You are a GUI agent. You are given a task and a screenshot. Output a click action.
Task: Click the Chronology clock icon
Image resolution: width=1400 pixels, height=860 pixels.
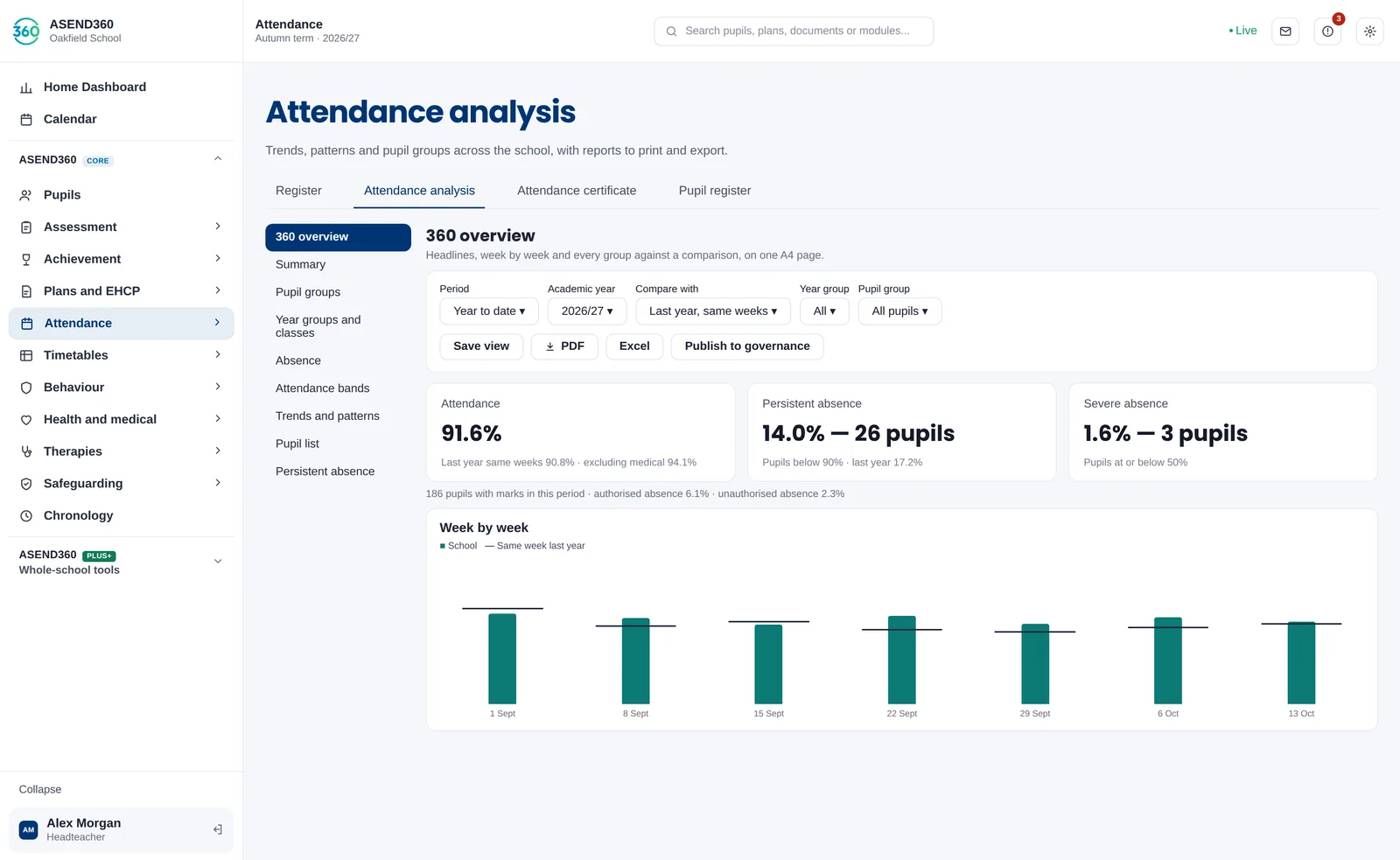tap(26, 516)
